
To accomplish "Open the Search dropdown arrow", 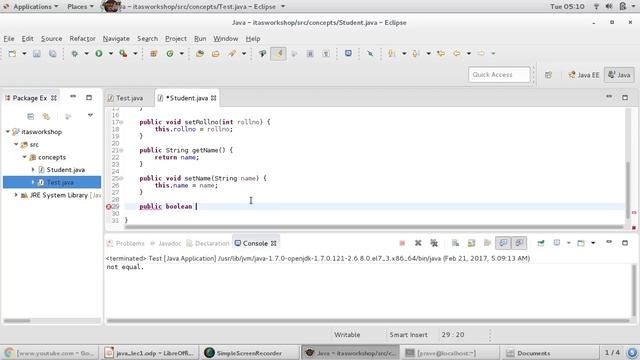I will (x=244, y=53).
